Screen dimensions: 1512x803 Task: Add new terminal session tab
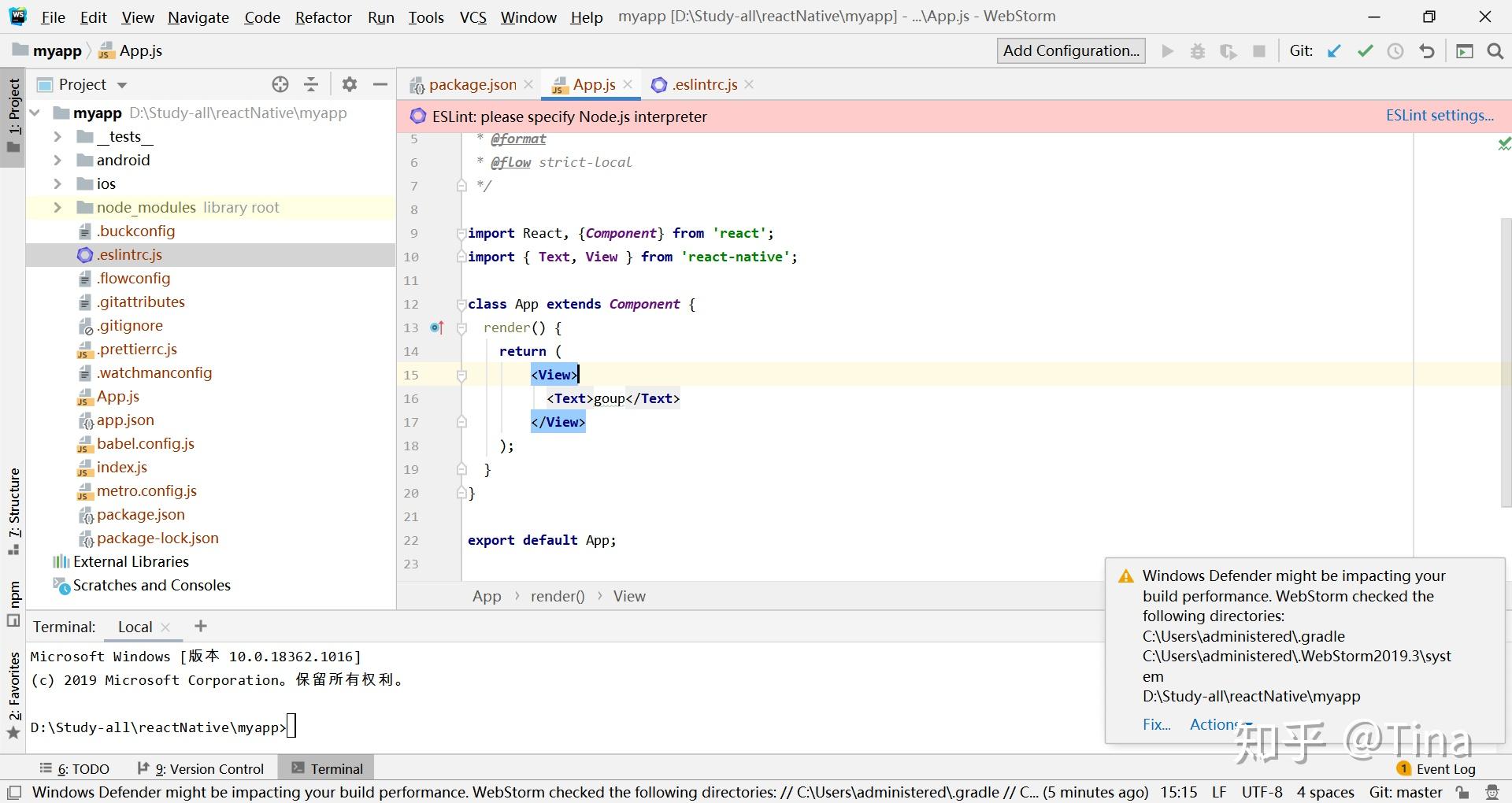click(201, 626)
